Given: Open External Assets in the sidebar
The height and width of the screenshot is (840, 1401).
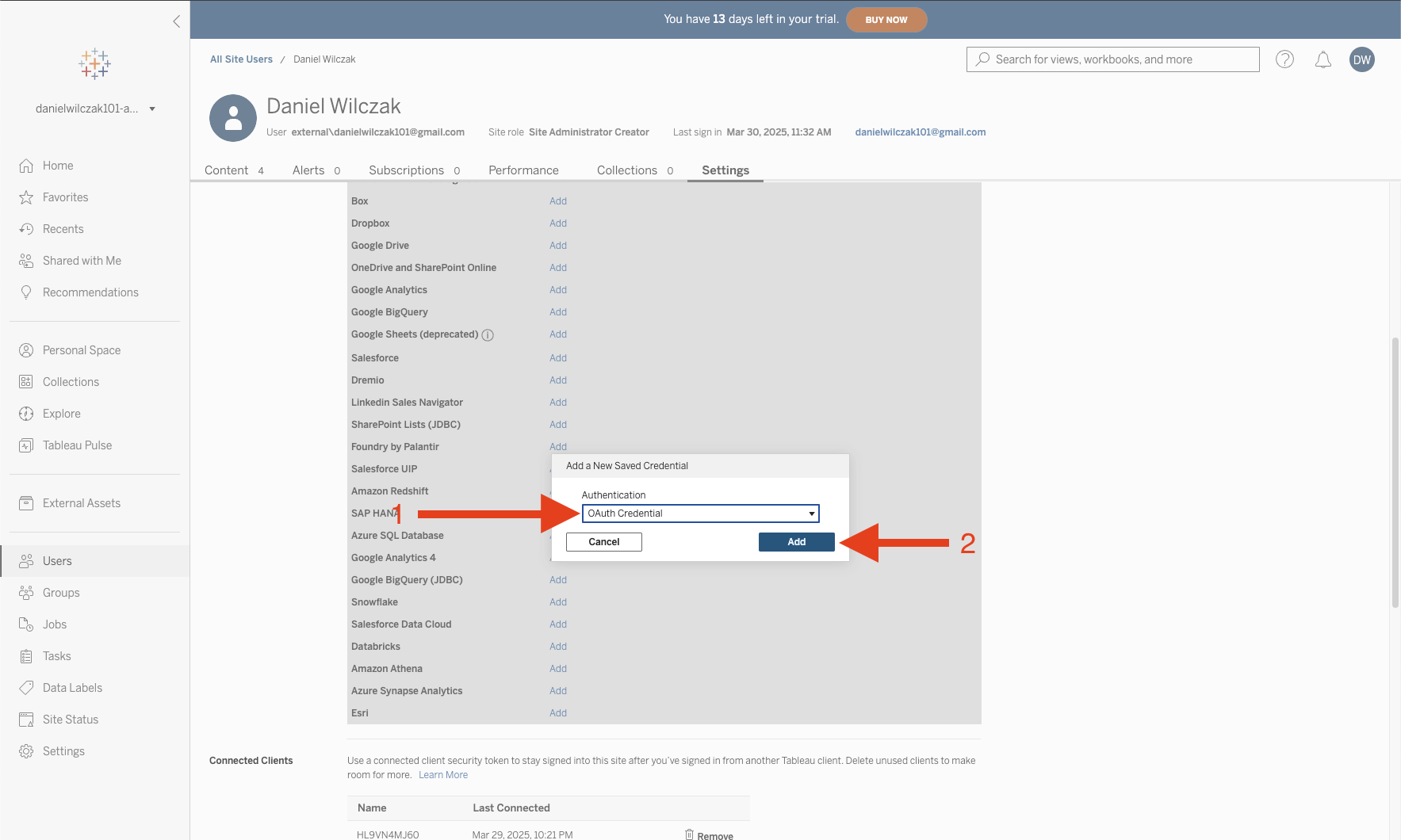Looking at the screenshot, I should pos(81,503).
